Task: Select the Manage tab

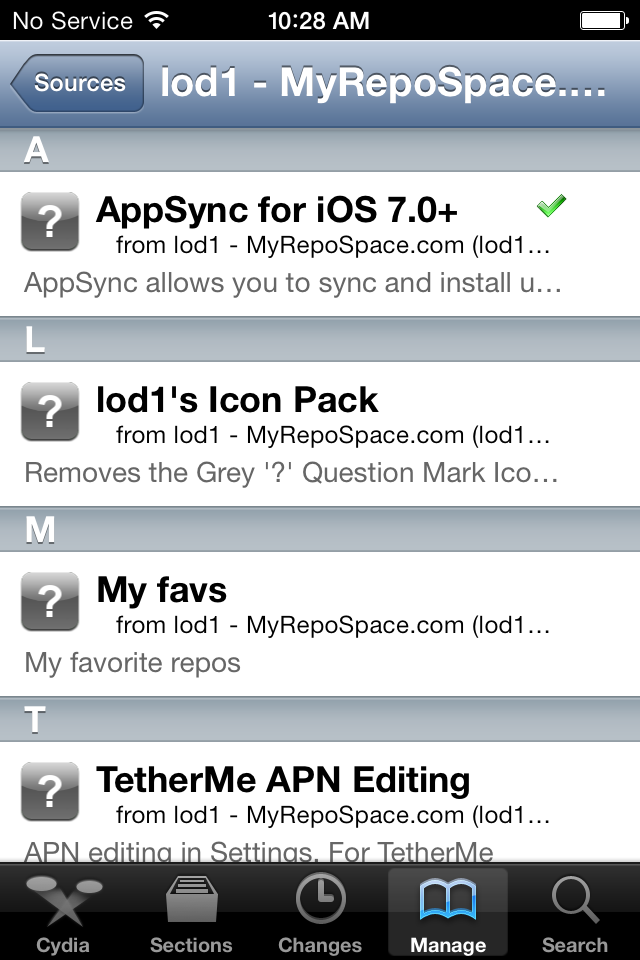Action: (x=447, y=912)
